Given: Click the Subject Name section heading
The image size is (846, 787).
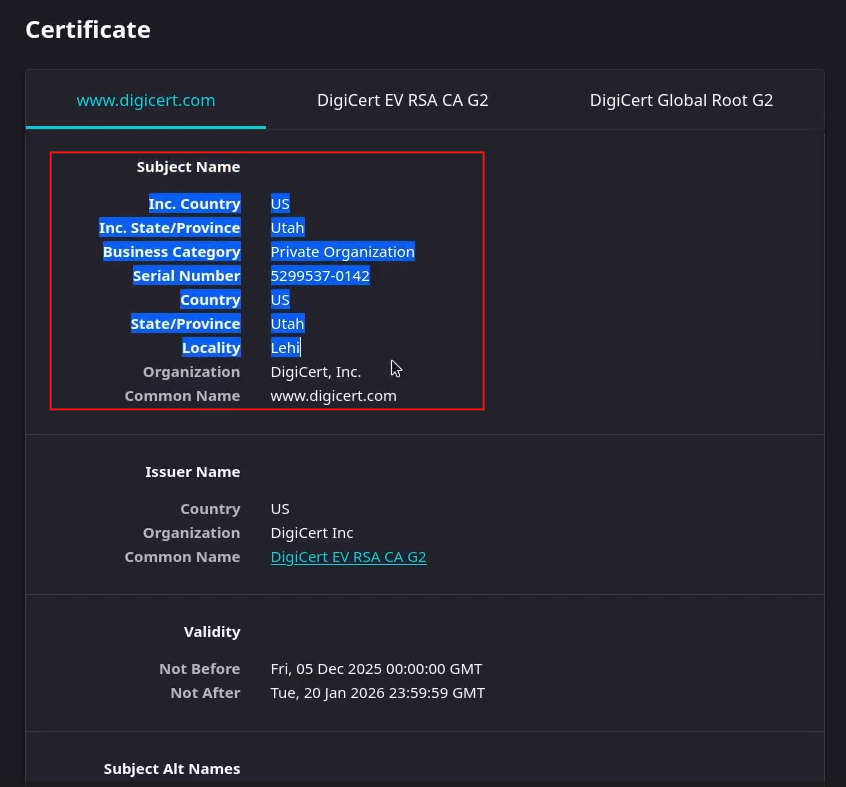Looking at the screenshot, I should [x=188, y=167].
